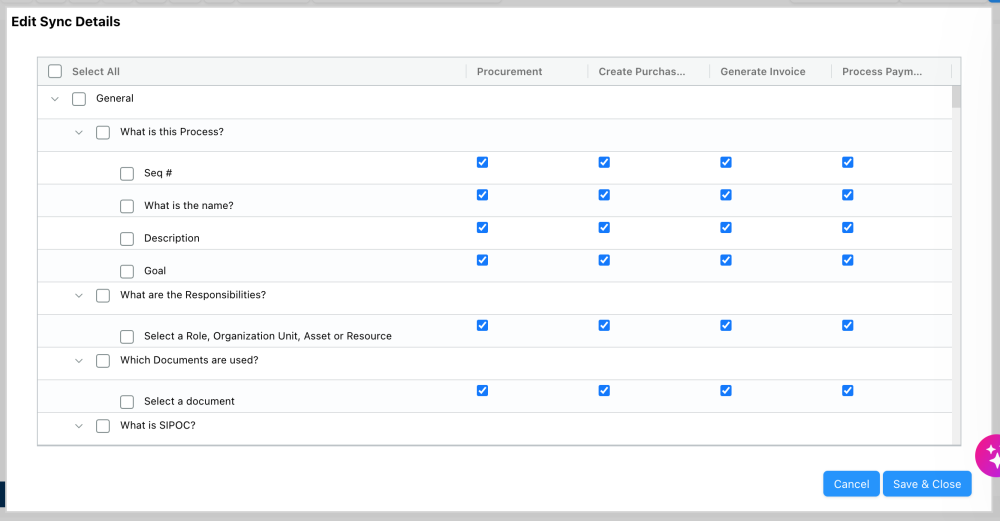Collapse the 'Which Documents are used?' group
The width and height of the screenshot is (1000, 521).
tap(79, 360)
